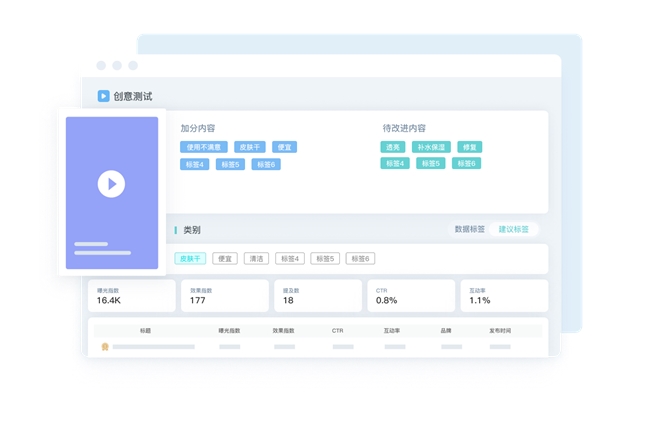Click the 品牌 column header in the table

tap(446, 330)
